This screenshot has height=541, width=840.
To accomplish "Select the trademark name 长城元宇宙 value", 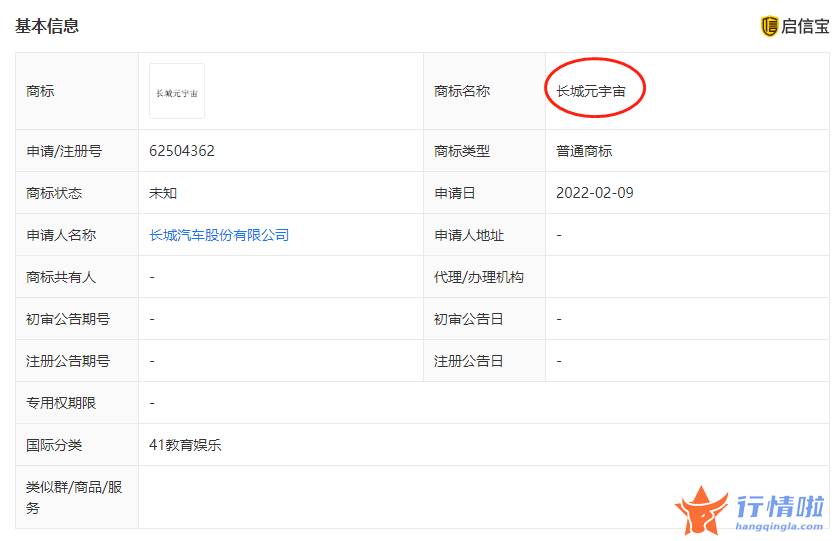I will 591,91.
